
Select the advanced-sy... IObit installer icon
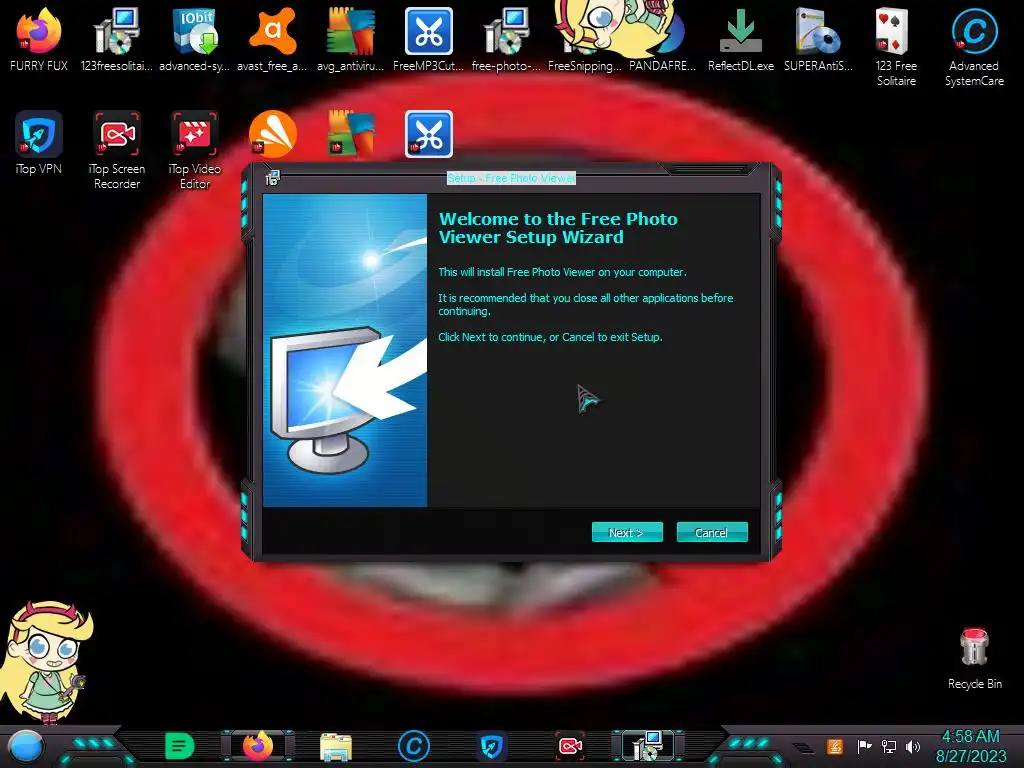[195, 39]
